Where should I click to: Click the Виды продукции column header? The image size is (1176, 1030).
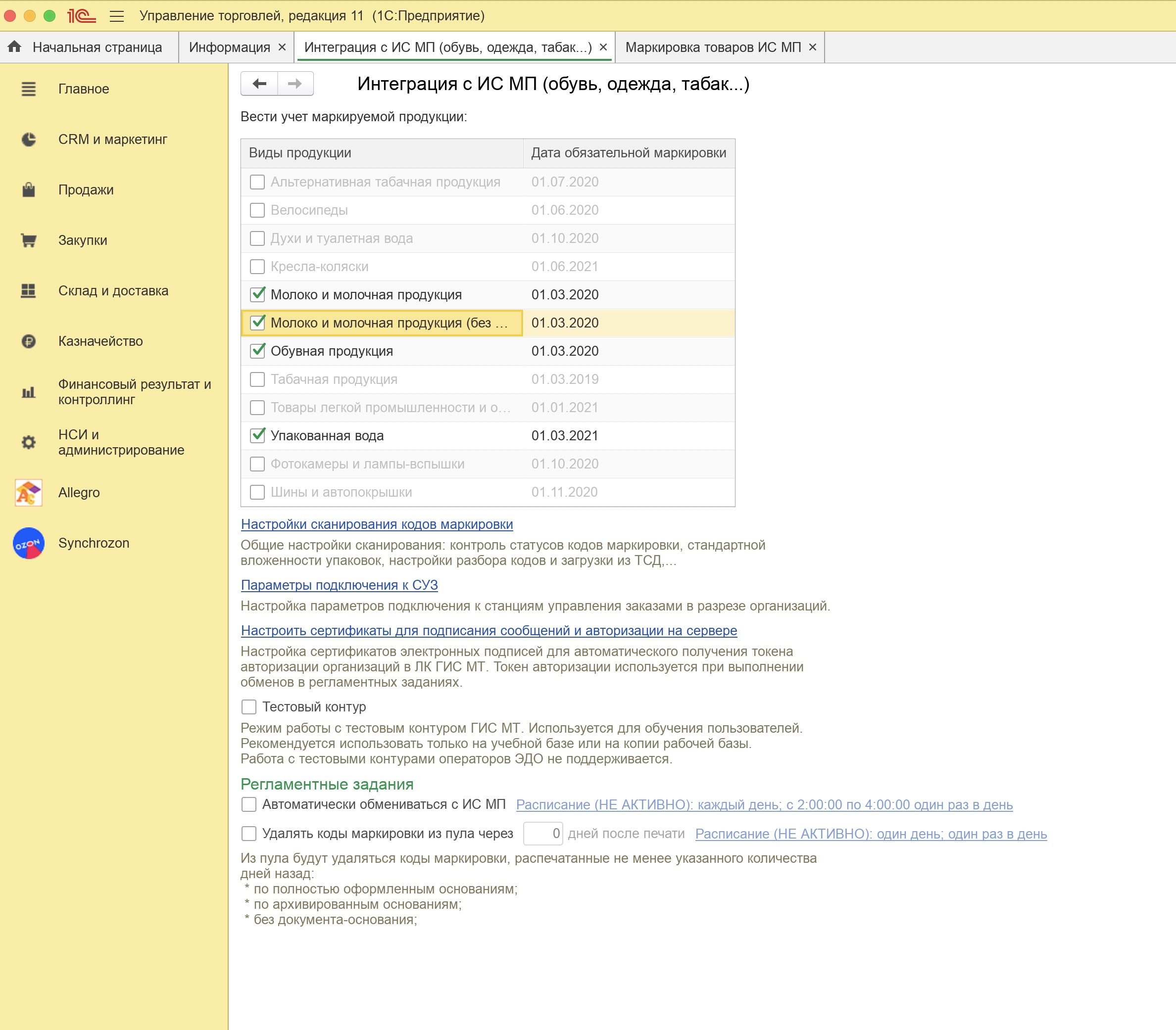(x=382, y=153)
